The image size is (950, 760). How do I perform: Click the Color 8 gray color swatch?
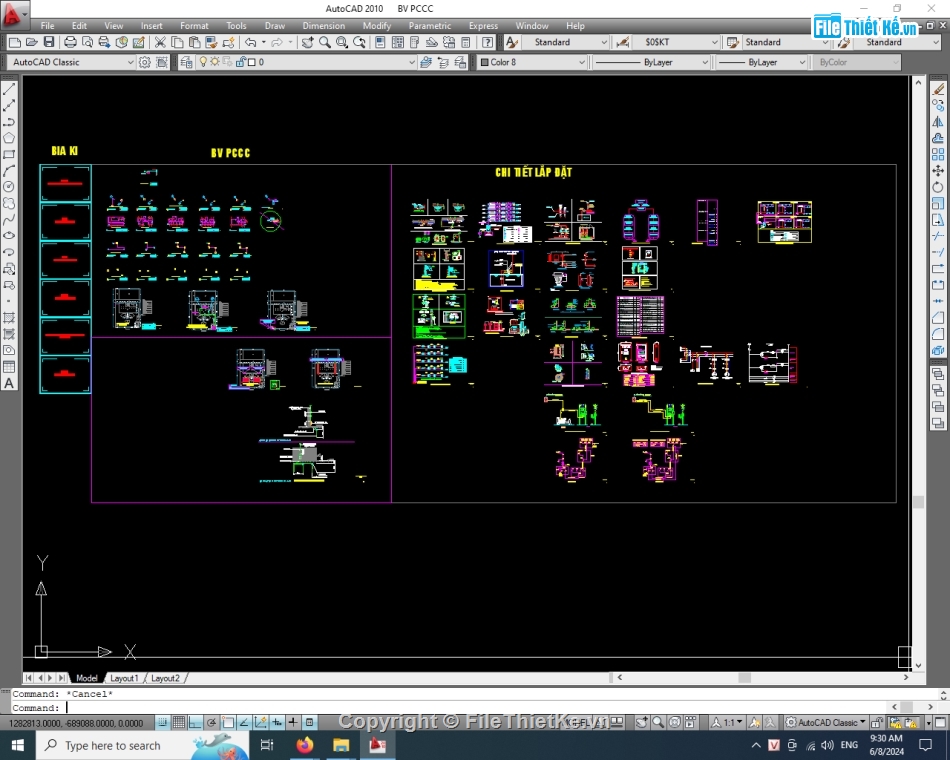[485, 62]
